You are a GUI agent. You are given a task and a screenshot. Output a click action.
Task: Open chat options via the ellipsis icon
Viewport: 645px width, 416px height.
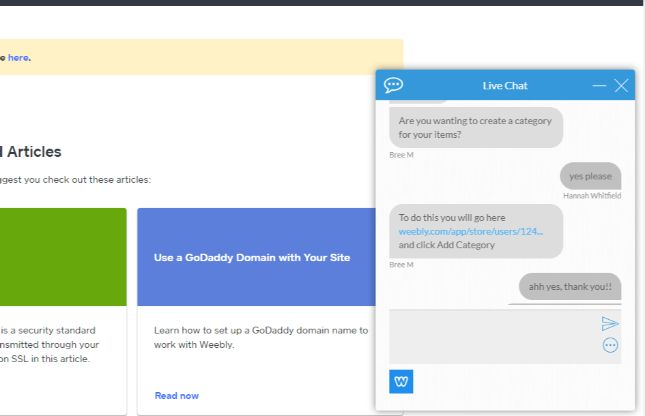pyautogui.click(x=610, y=345)
